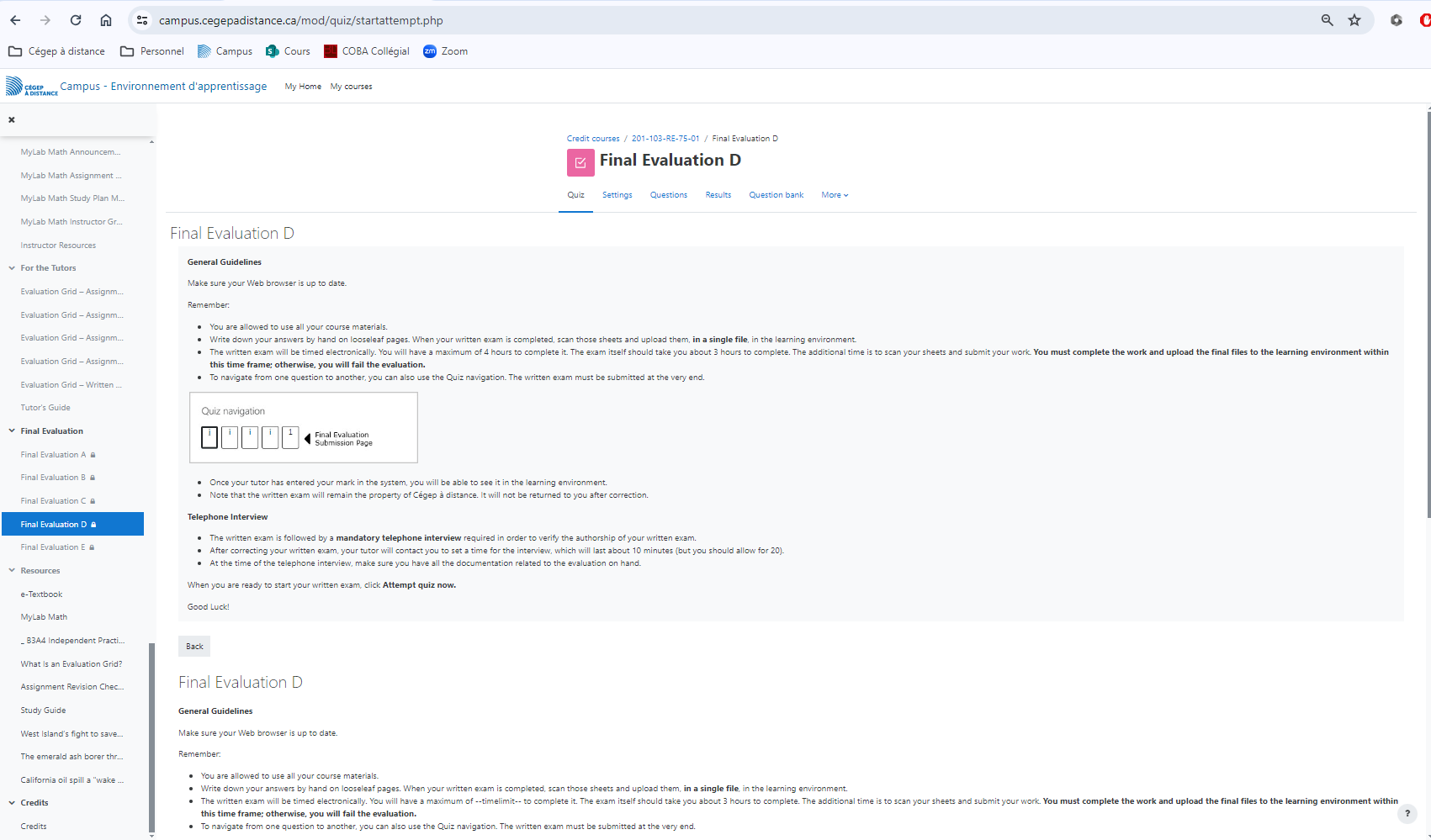Click the zoom magnifier icon in address bar

pos(1327,20)
